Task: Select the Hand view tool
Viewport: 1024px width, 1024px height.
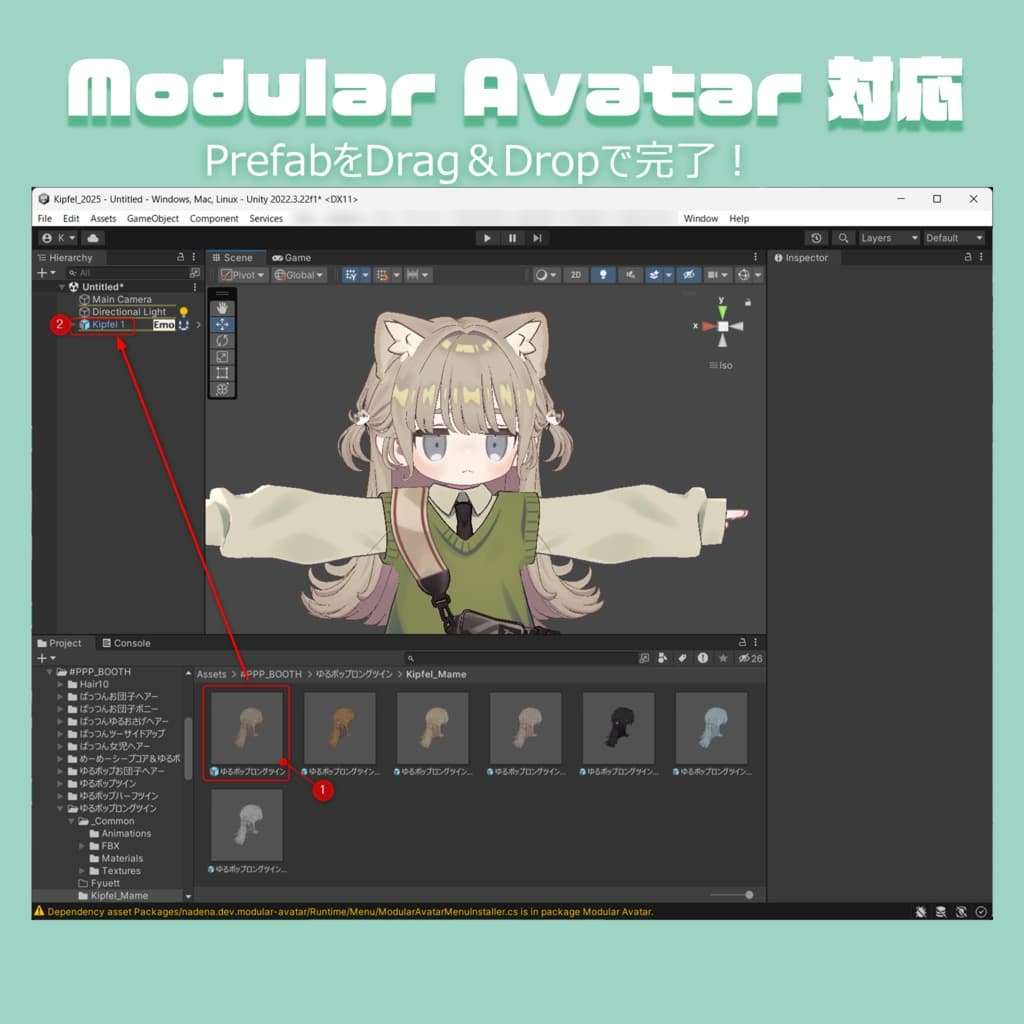Action: click(x=222, y=308)
